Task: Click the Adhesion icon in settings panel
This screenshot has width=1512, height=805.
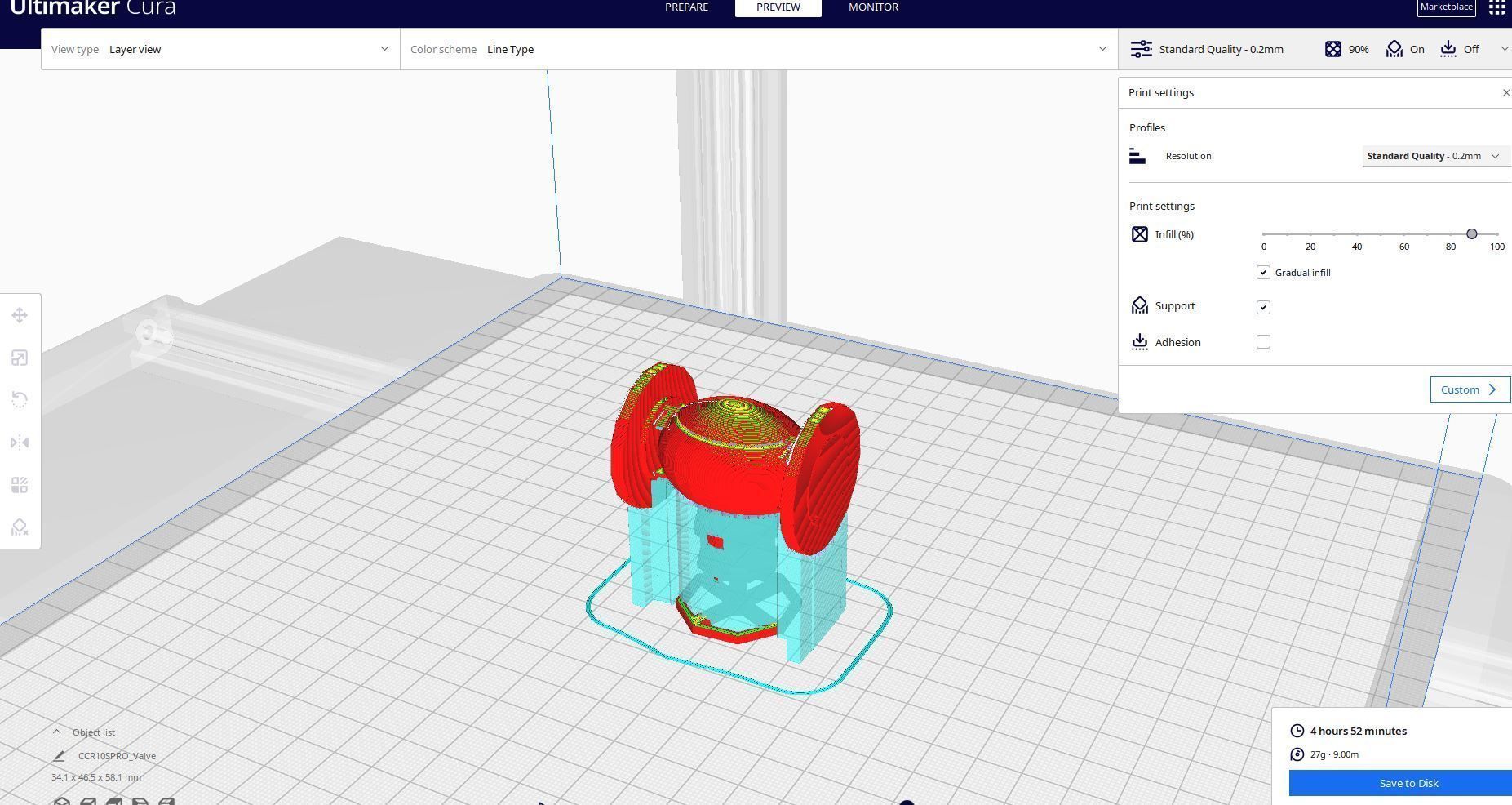Action: coord(1140,342)
